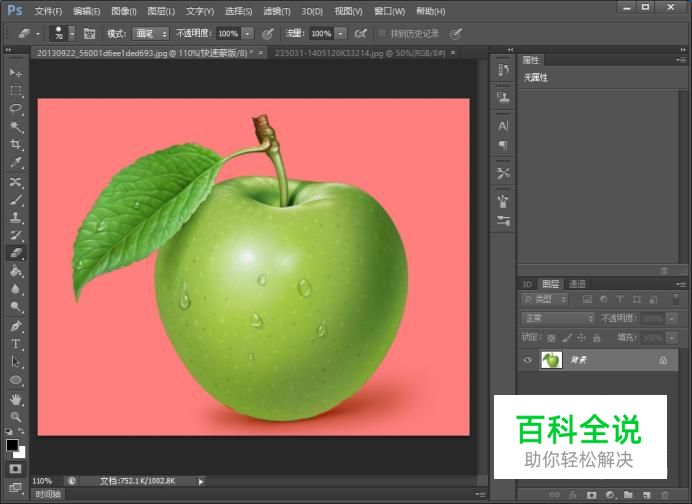
Task: Click the zoom level 110% field
Action: [x=42, y=481]
